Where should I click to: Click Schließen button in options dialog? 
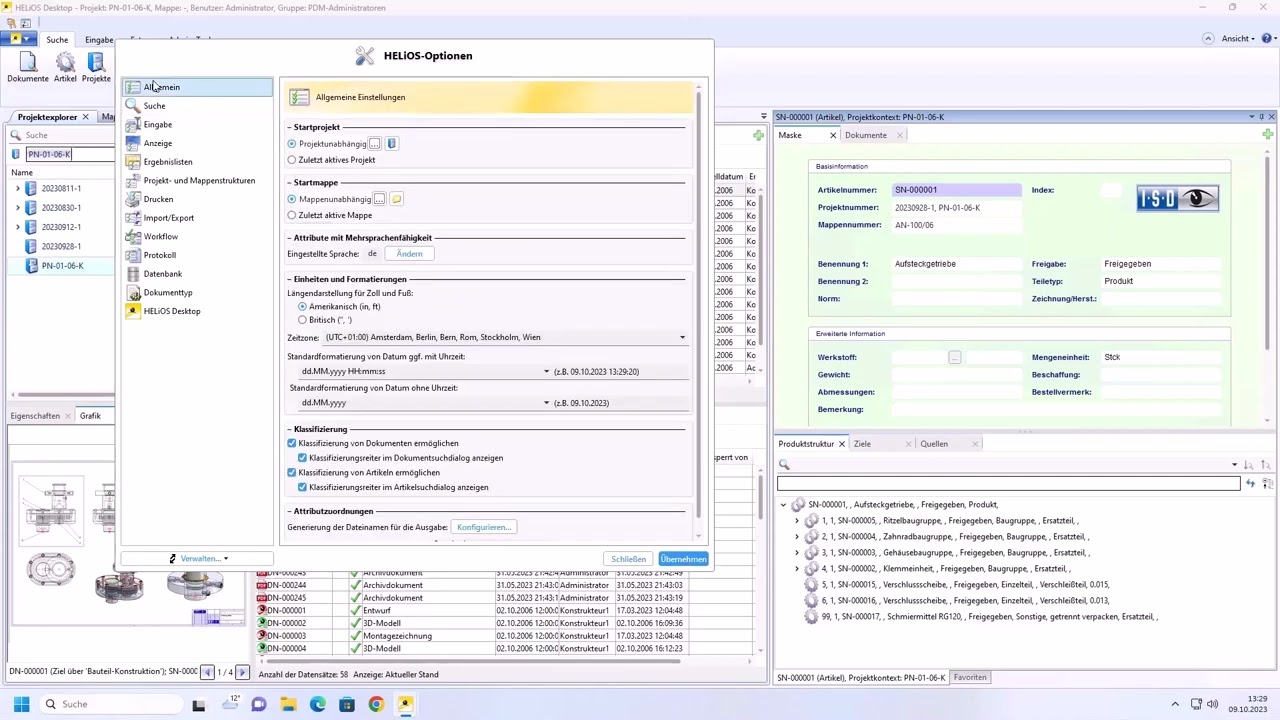click(628, 559)
